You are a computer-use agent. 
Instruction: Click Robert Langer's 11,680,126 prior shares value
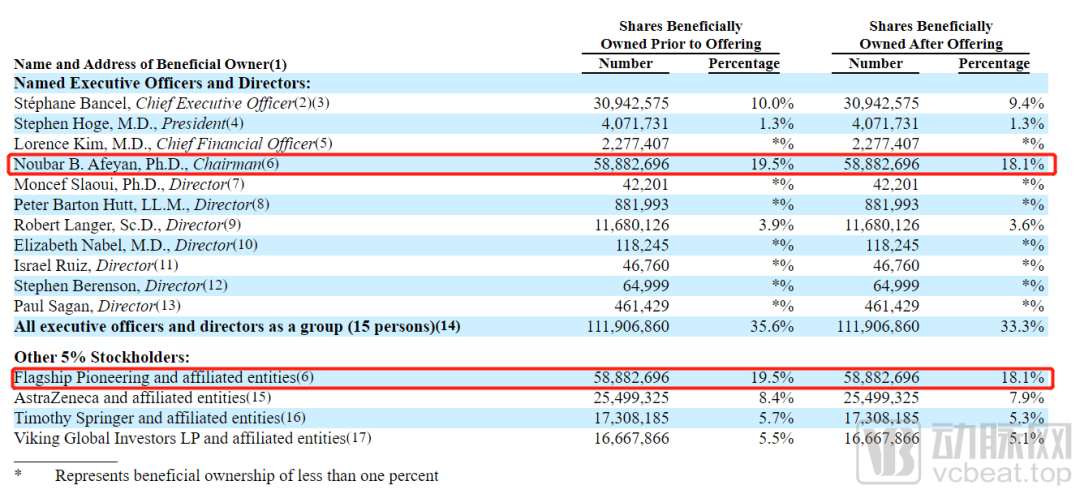(631, 226)
